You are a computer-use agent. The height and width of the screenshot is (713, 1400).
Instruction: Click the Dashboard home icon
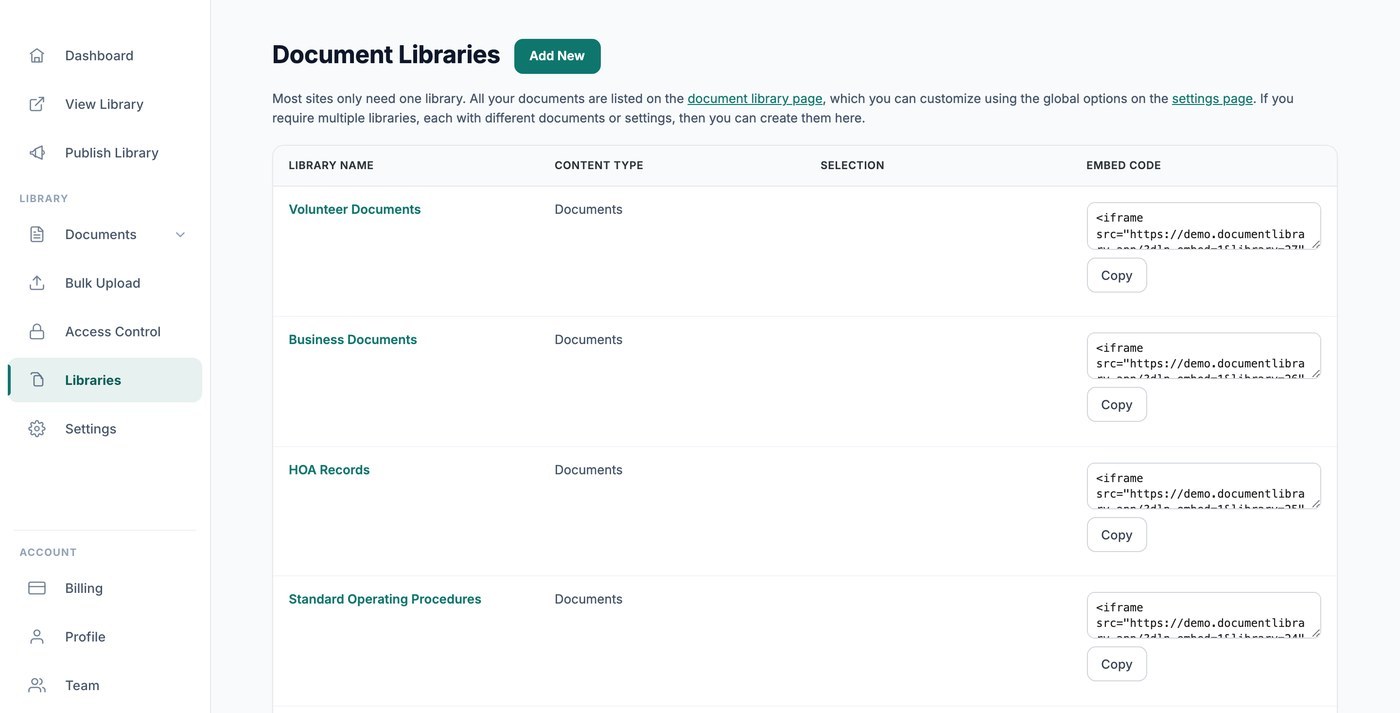[37, 55]
